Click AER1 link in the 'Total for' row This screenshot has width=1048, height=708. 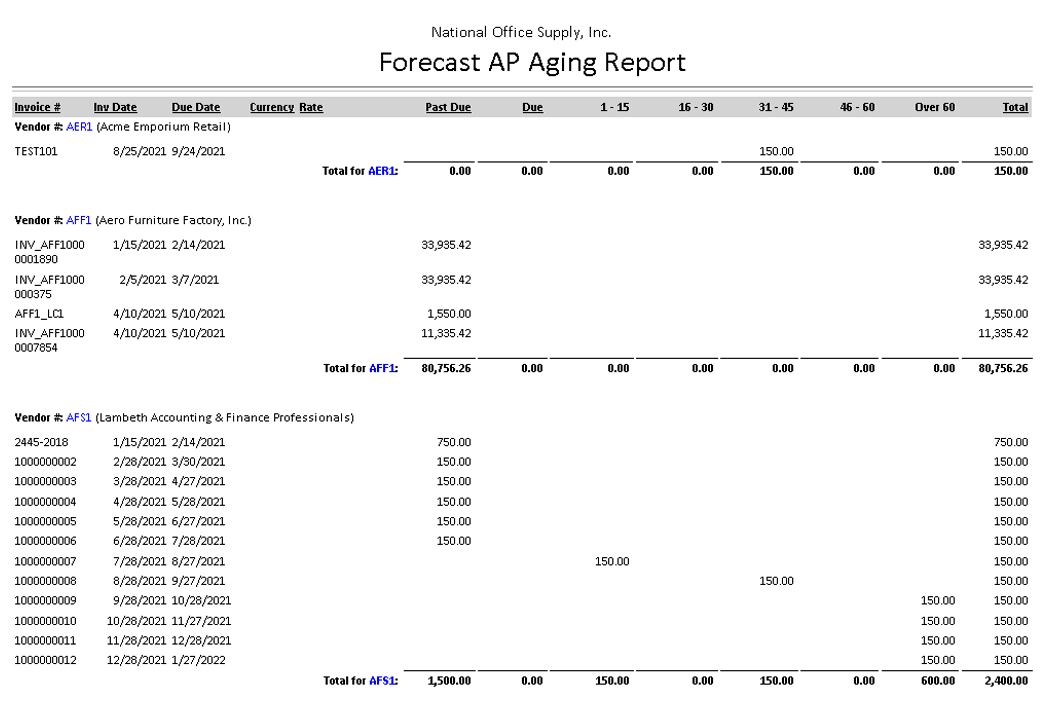[382, 171]
